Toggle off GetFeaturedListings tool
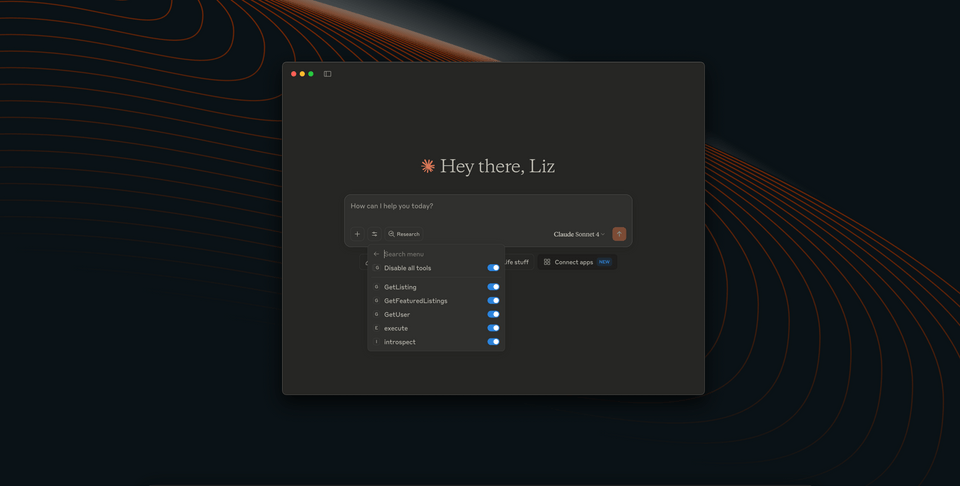960x486 pixels. [x=493, y=301]
